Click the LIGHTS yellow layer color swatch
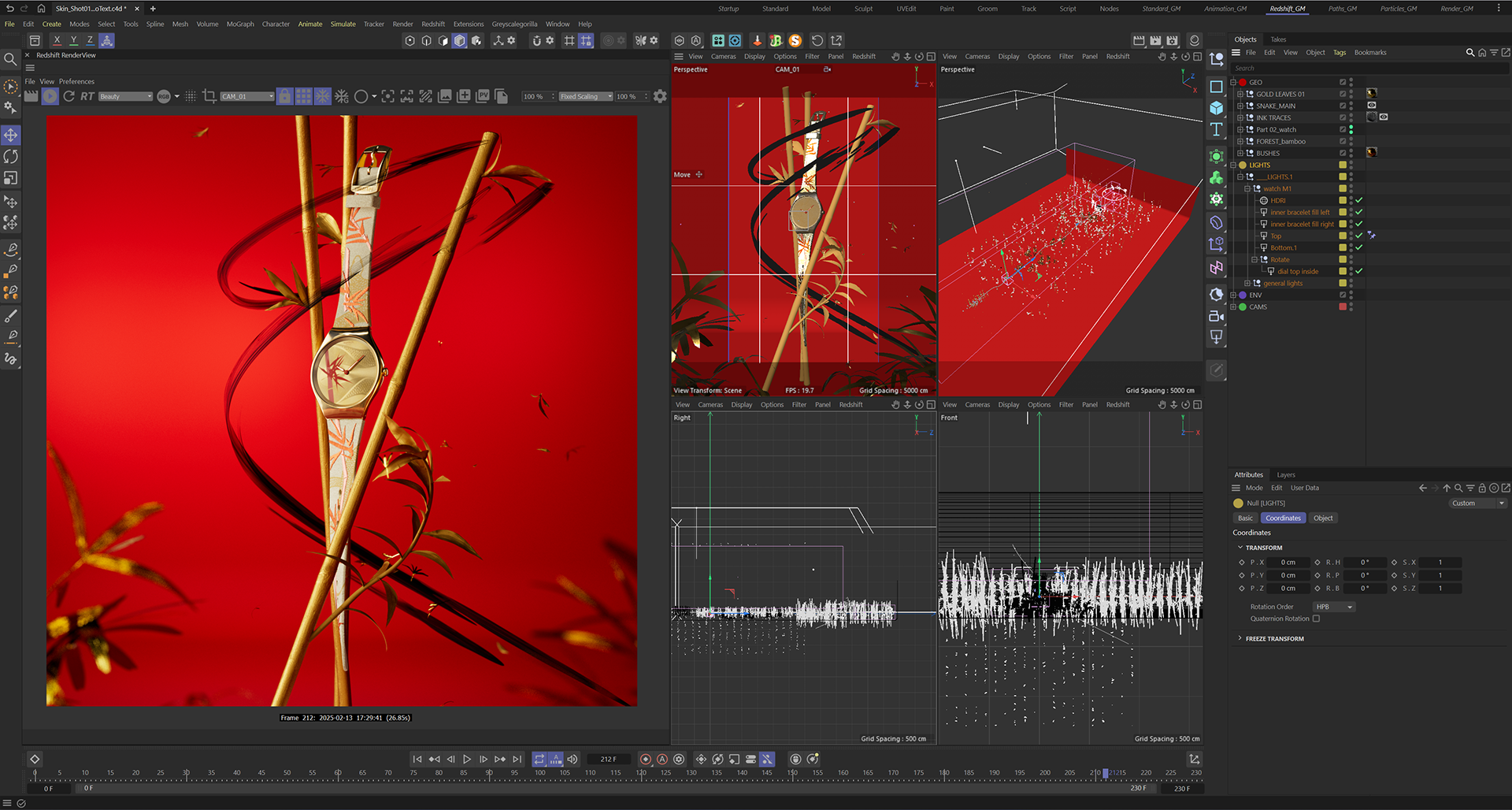The width and height of the screenshot is (1512, 810). tap(1342, 165)
